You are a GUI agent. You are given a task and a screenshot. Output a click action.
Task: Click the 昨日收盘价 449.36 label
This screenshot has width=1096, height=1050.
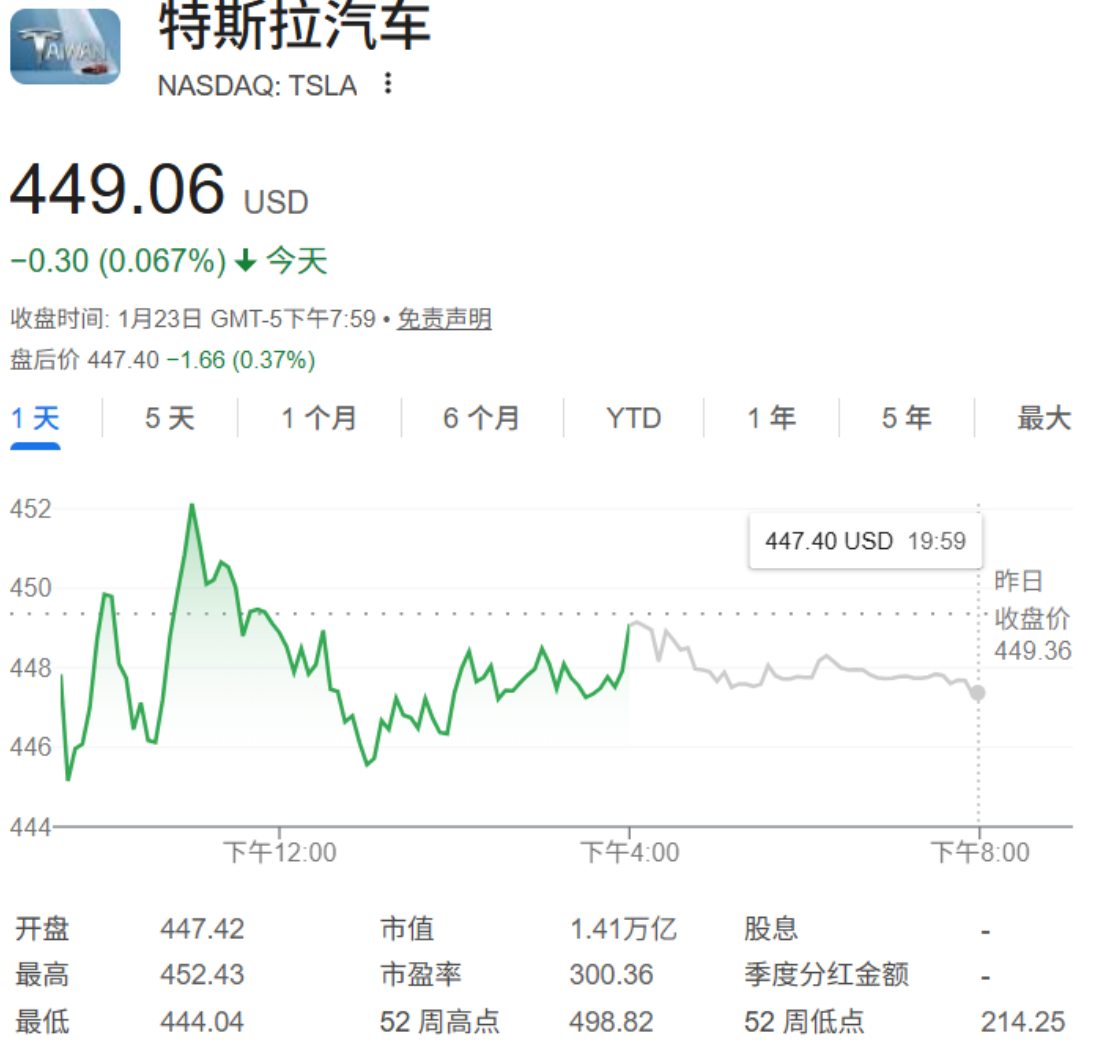tap(1032, 616)
